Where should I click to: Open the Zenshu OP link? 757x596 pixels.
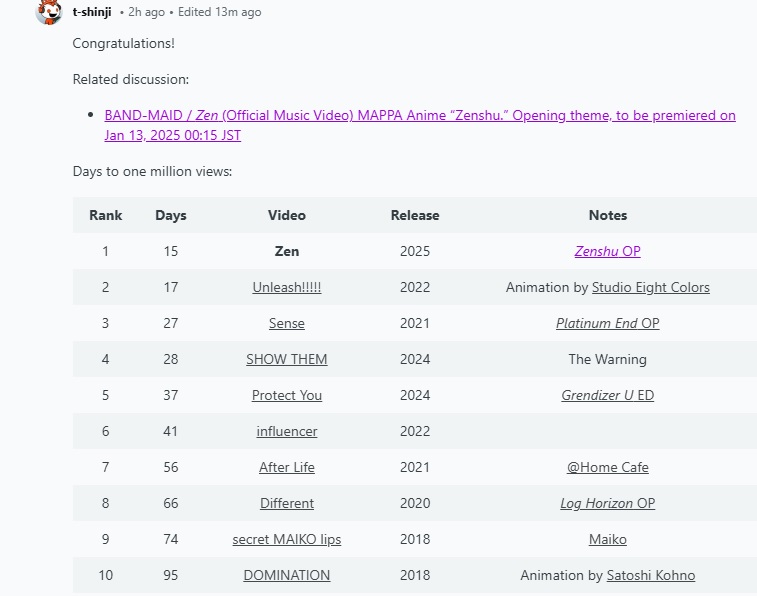607,251
